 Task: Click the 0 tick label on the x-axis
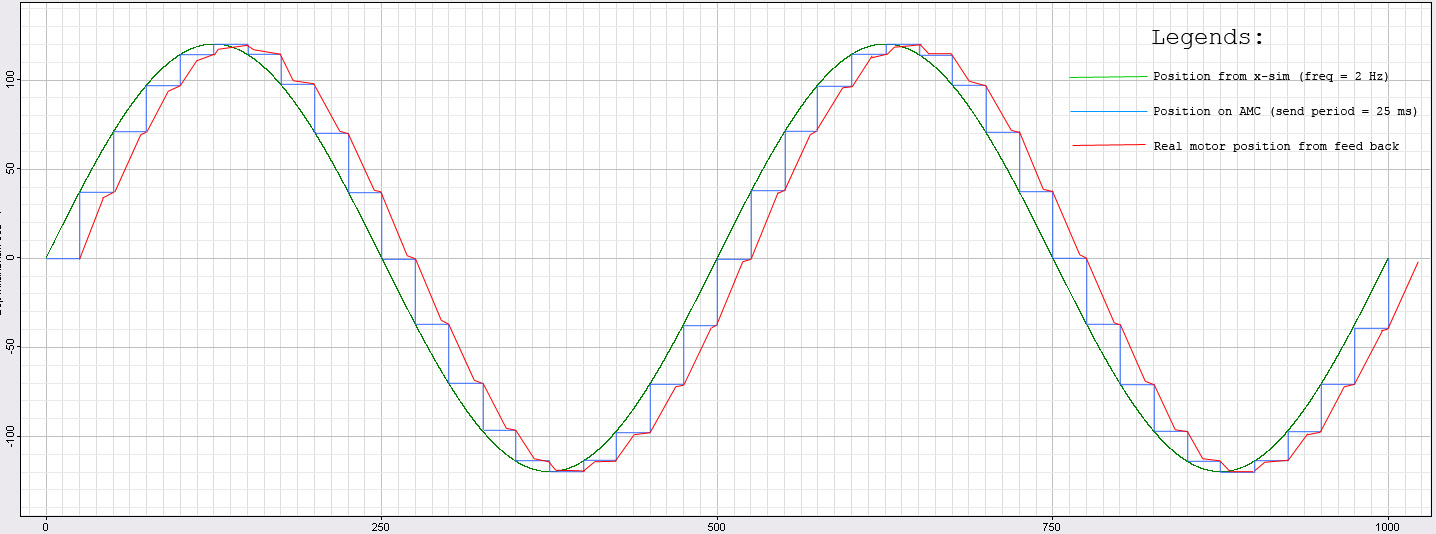[x=46, y=525]
